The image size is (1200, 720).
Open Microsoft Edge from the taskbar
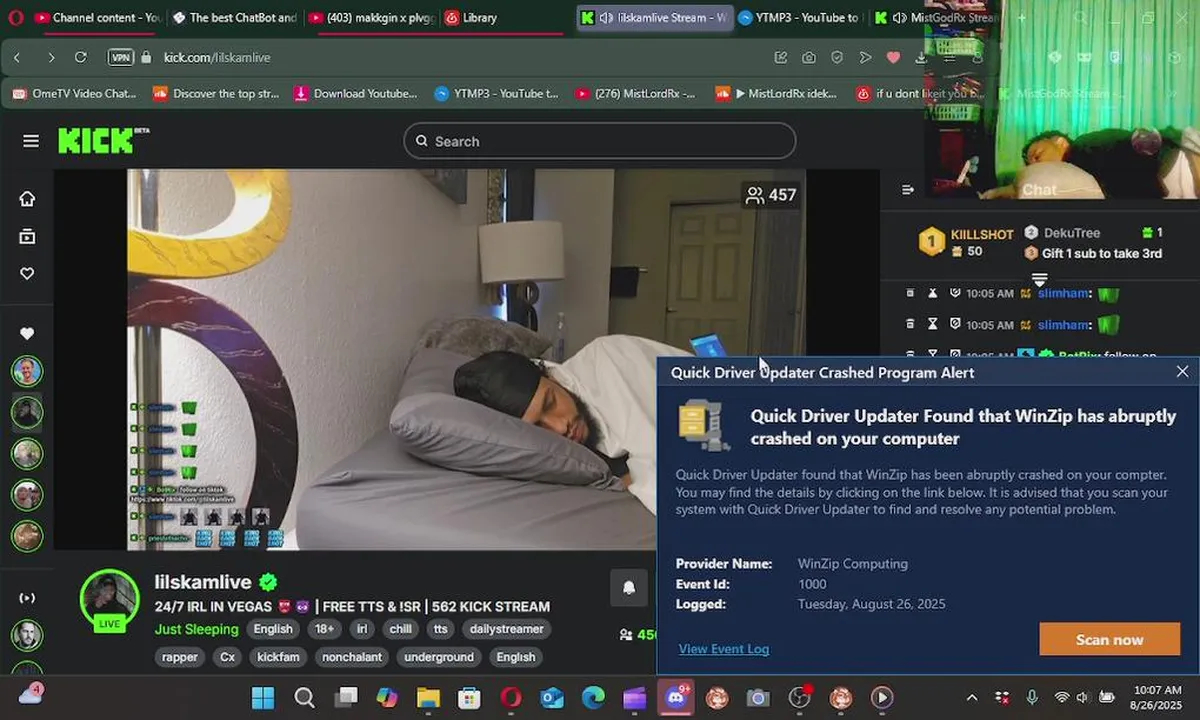[593, 697]
